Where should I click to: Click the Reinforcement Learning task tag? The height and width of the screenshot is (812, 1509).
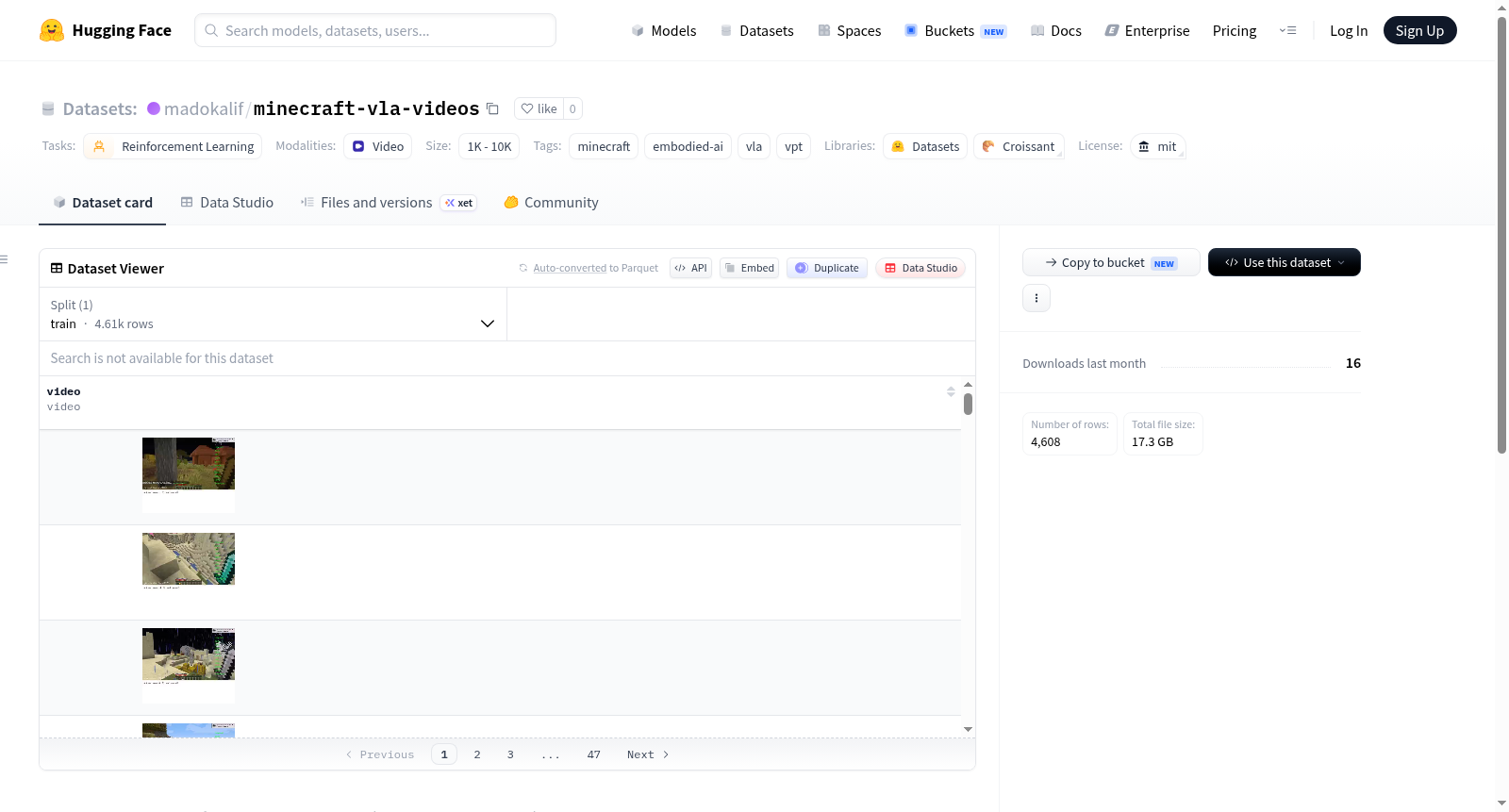pyautogui.click(x=173, y=146)
